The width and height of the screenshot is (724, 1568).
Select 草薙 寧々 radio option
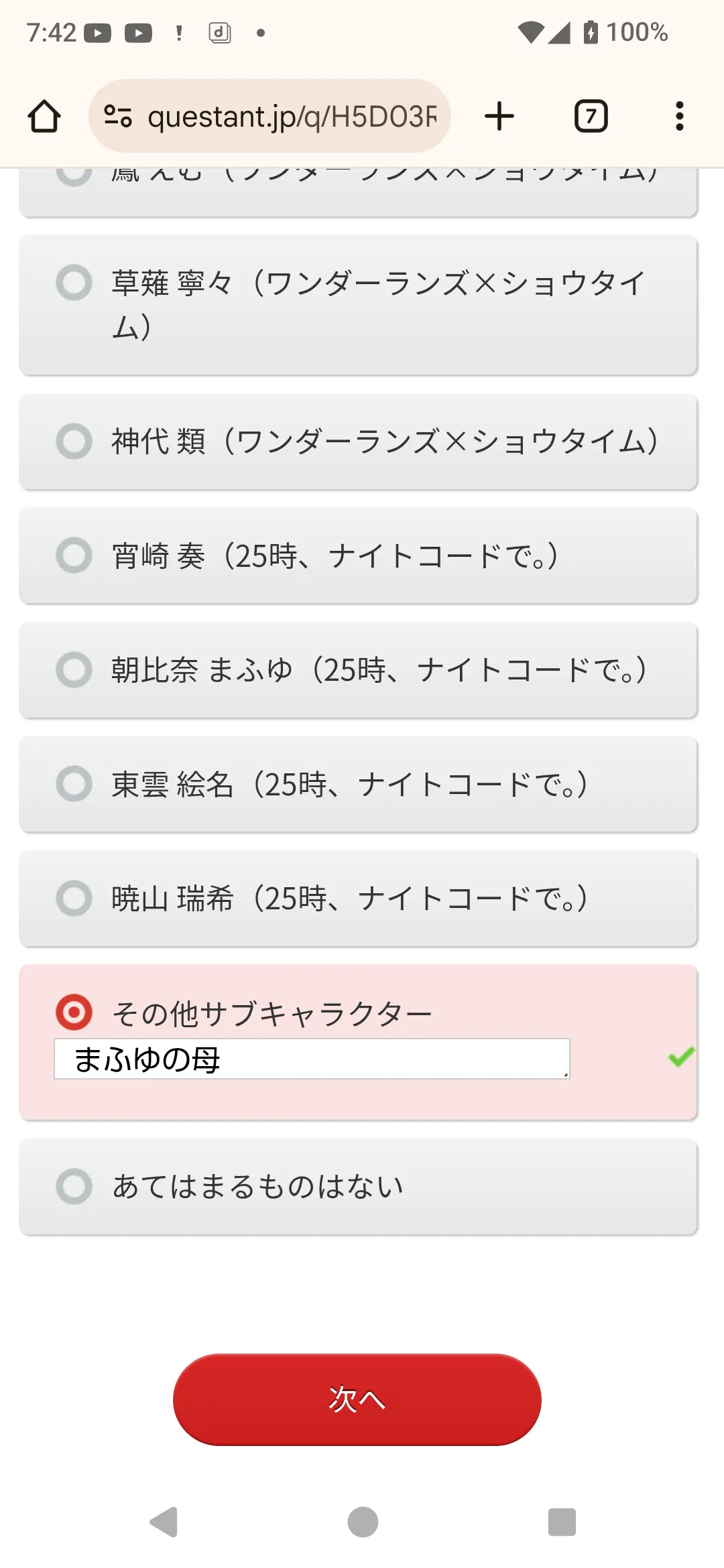[358, 305]
